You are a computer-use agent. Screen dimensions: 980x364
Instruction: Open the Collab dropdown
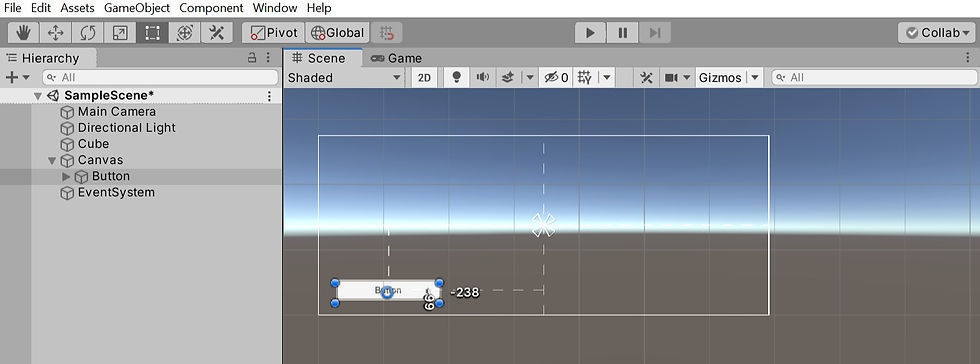pos(936,33)
